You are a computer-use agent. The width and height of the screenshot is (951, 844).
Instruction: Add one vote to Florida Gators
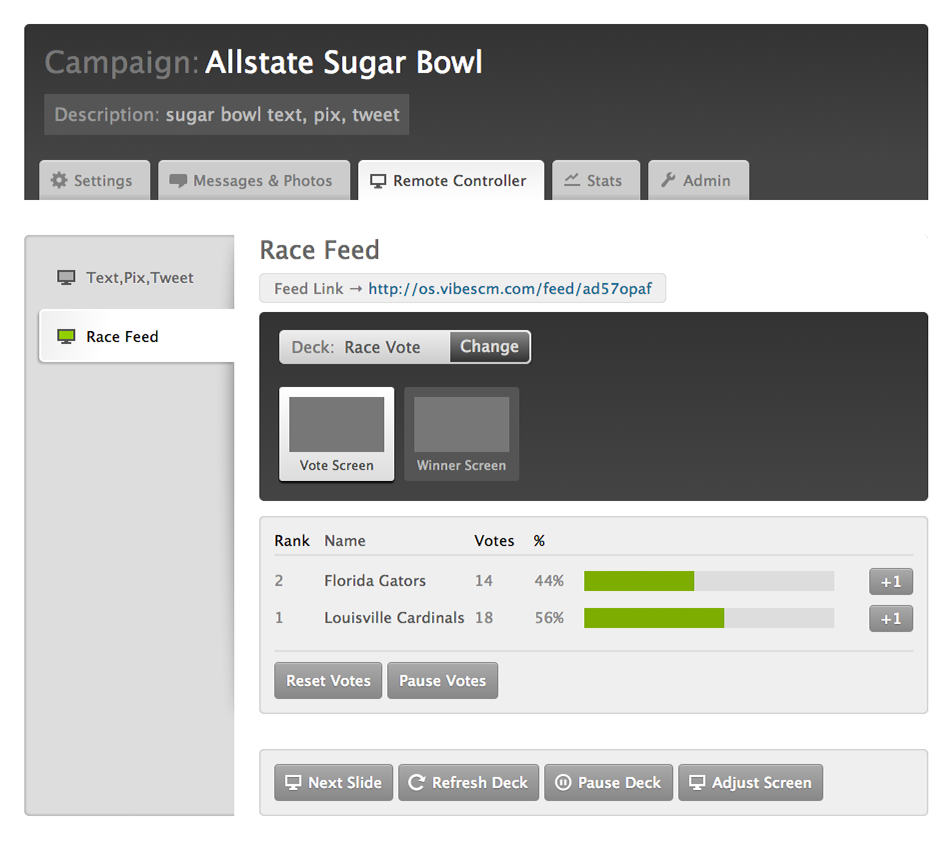890,581
